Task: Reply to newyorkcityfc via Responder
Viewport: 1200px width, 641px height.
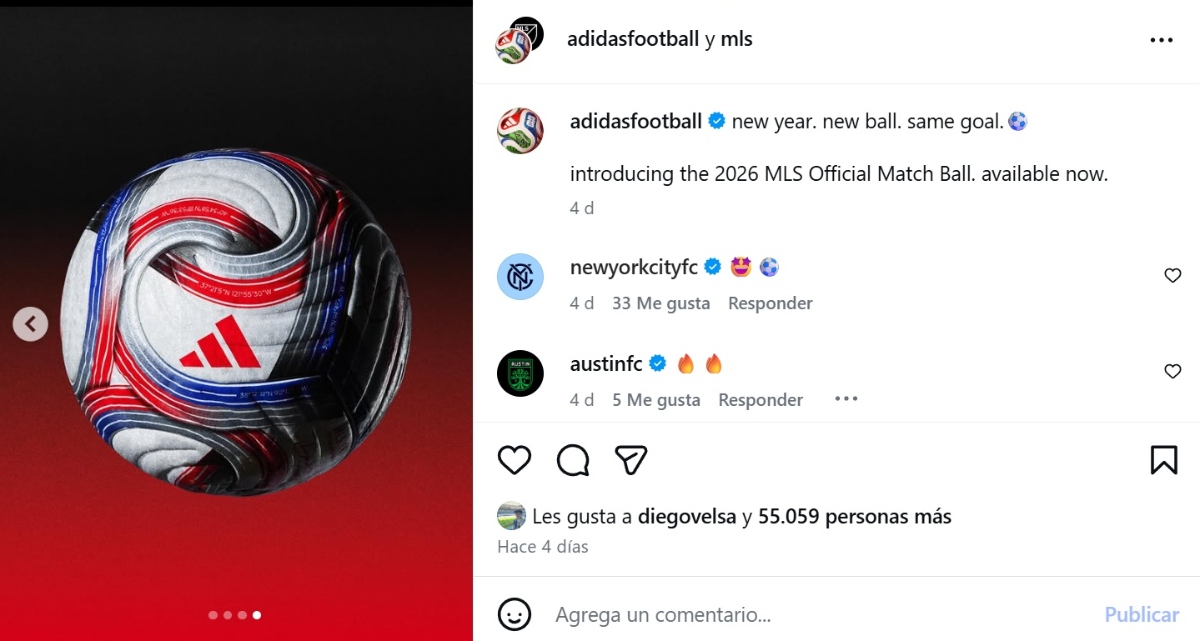Action: click(x=770, y=303)
